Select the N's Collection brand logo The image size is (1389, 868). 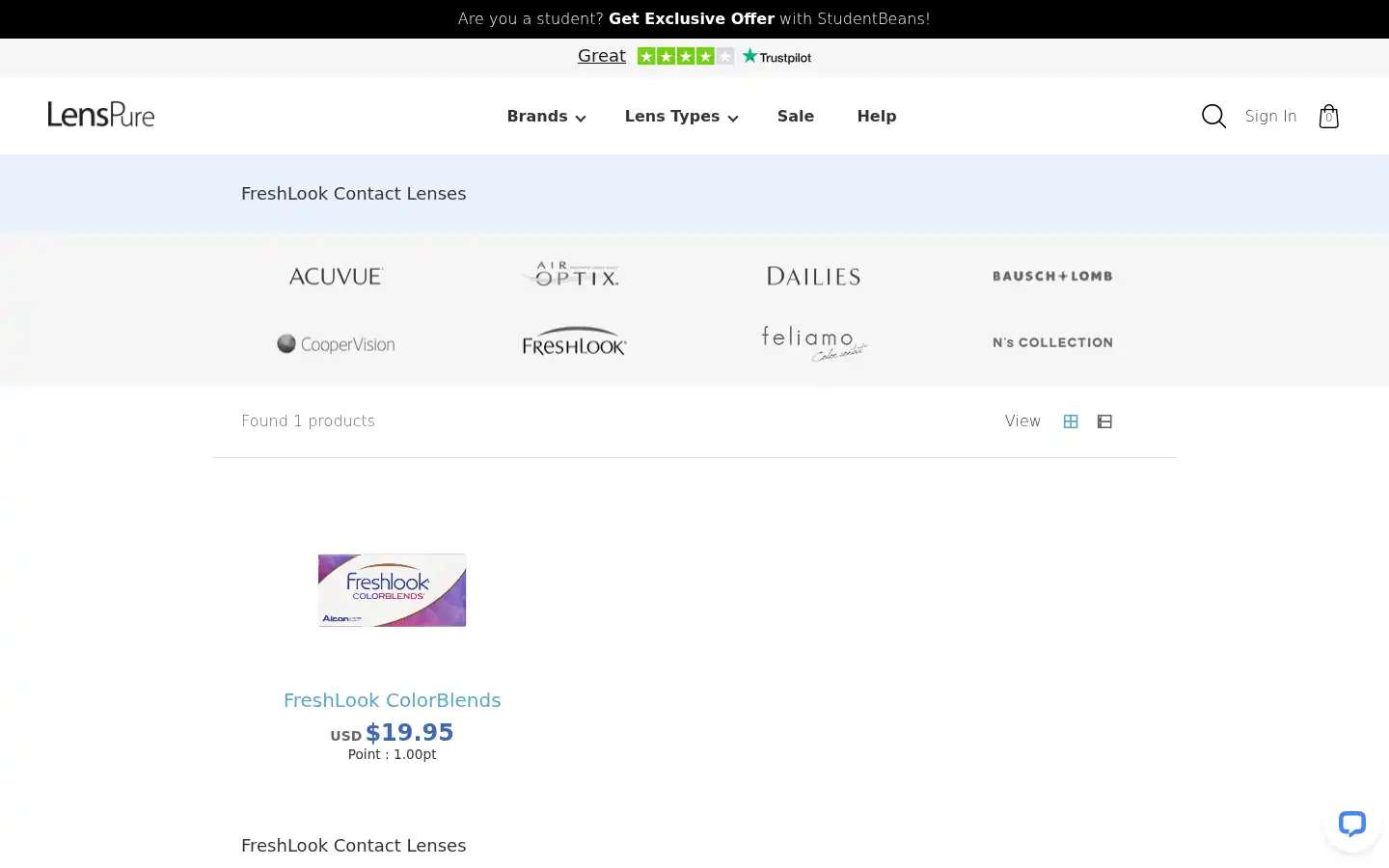click(x=1052, y=342)
